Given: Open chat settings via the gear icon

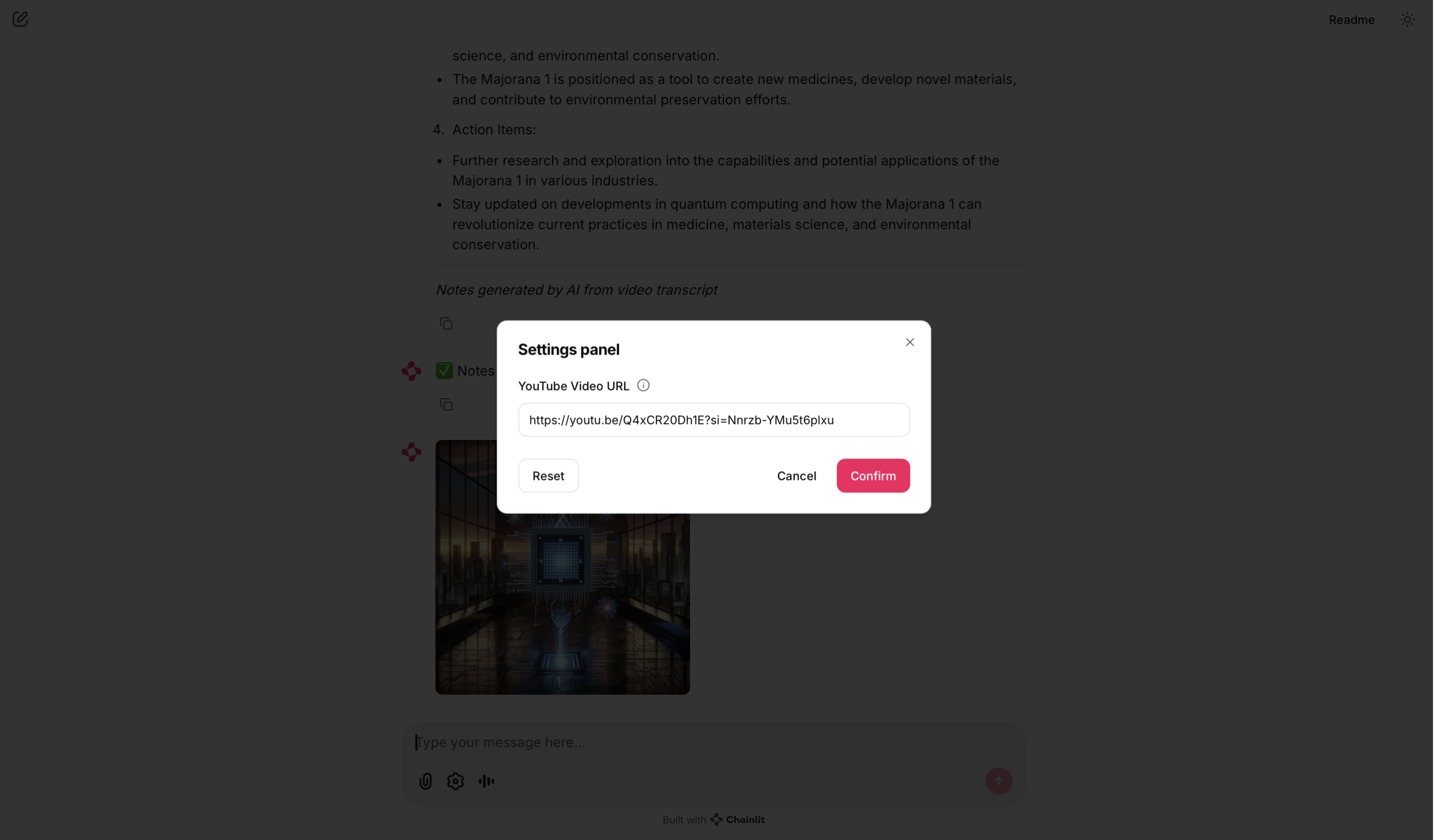Looking at the screenshot, I should (x=455, y=781).
